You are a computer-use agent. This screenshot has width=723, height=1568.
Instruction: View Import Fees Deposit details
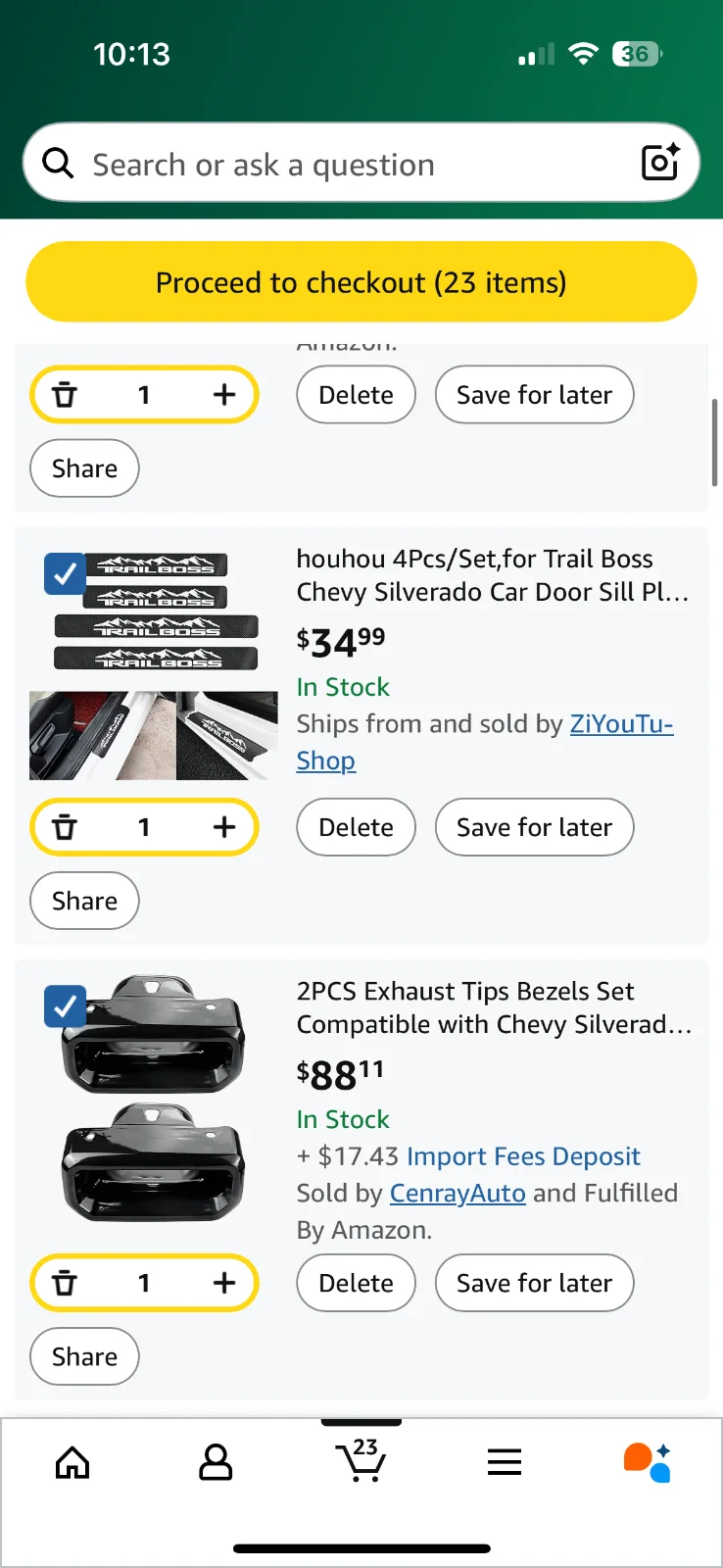523,1156
